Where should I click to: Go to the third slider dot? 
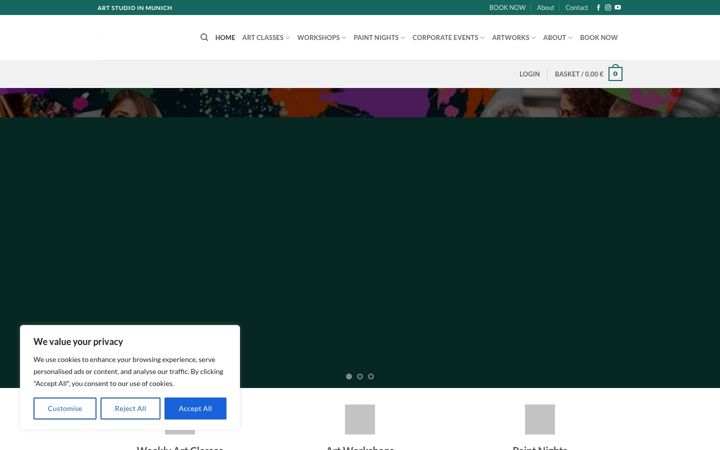[x=371, y=377]
